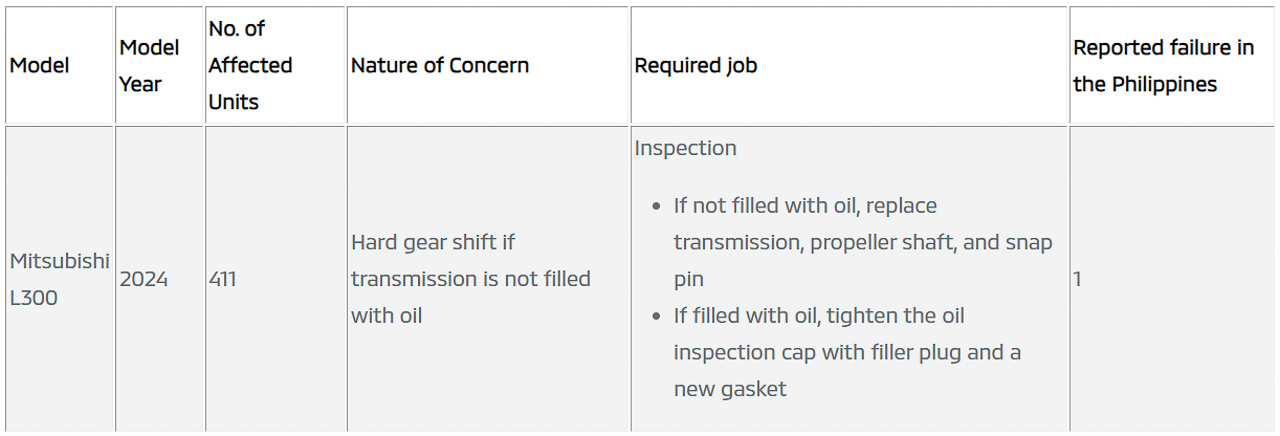Click the "new gasket" text
The image size is (1280, 436).
click(730, 389)
